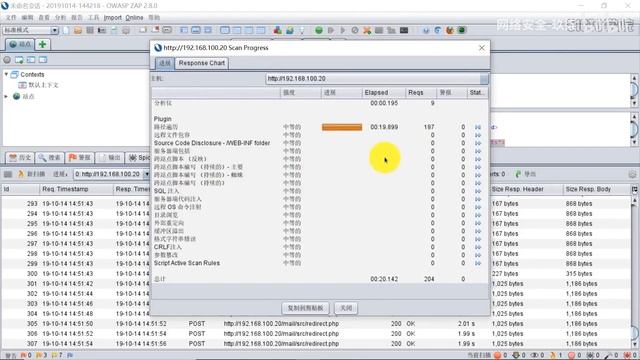
Task: Open the active scan progress selector dropdown
Action: coord(147,174)
